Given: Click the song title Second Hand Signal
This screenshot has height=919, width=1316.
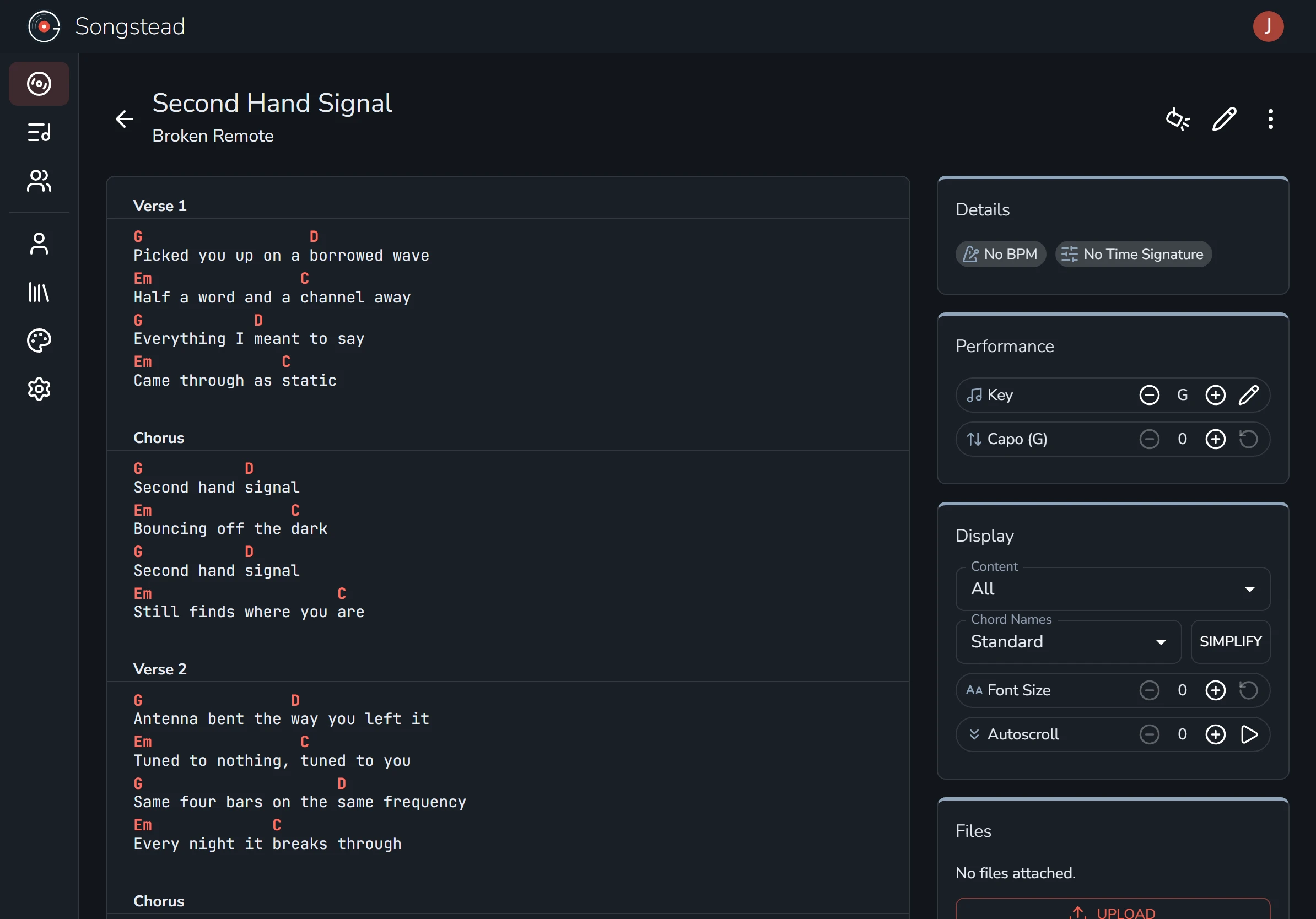Looking at the screenshot, I should coord(272,103).
